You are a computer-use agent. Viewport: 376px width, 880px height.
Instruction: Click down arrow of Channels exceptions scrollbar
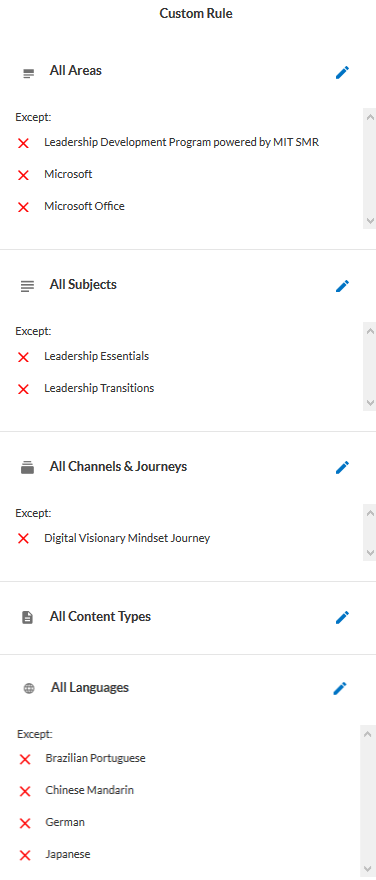[x=370, y=553]
